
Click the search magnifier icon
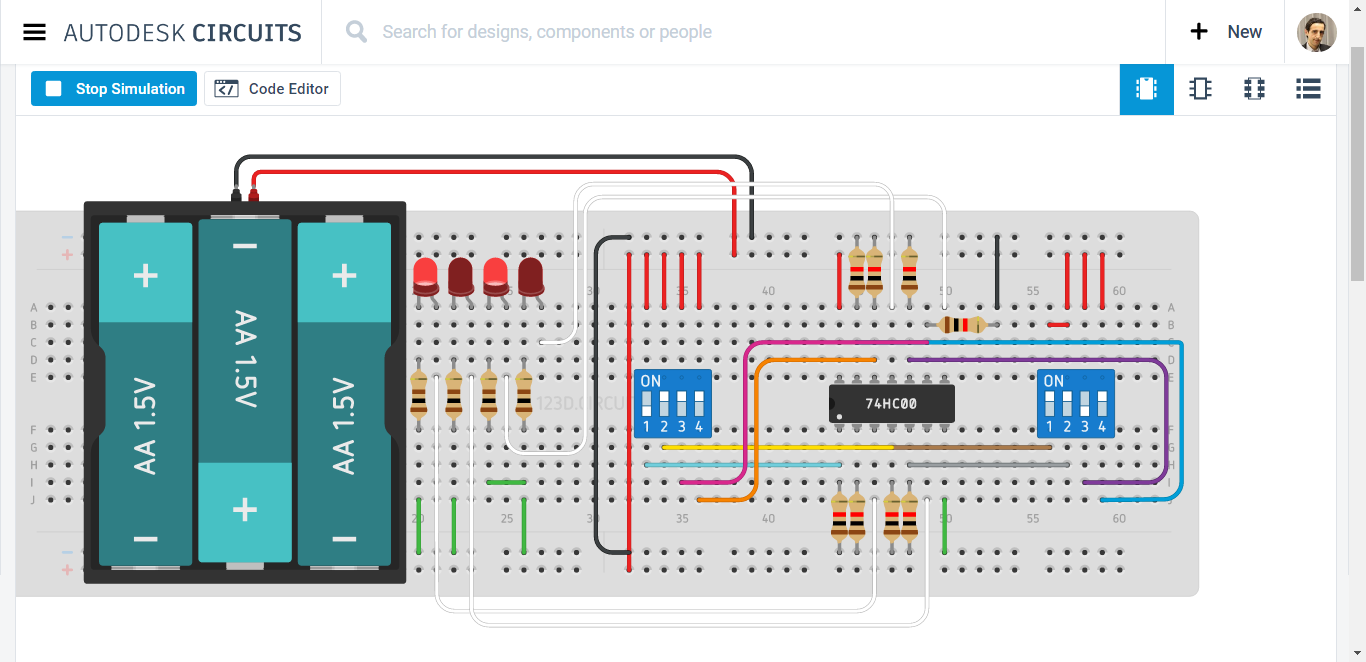pyautogui.click(x=355, y=31)
